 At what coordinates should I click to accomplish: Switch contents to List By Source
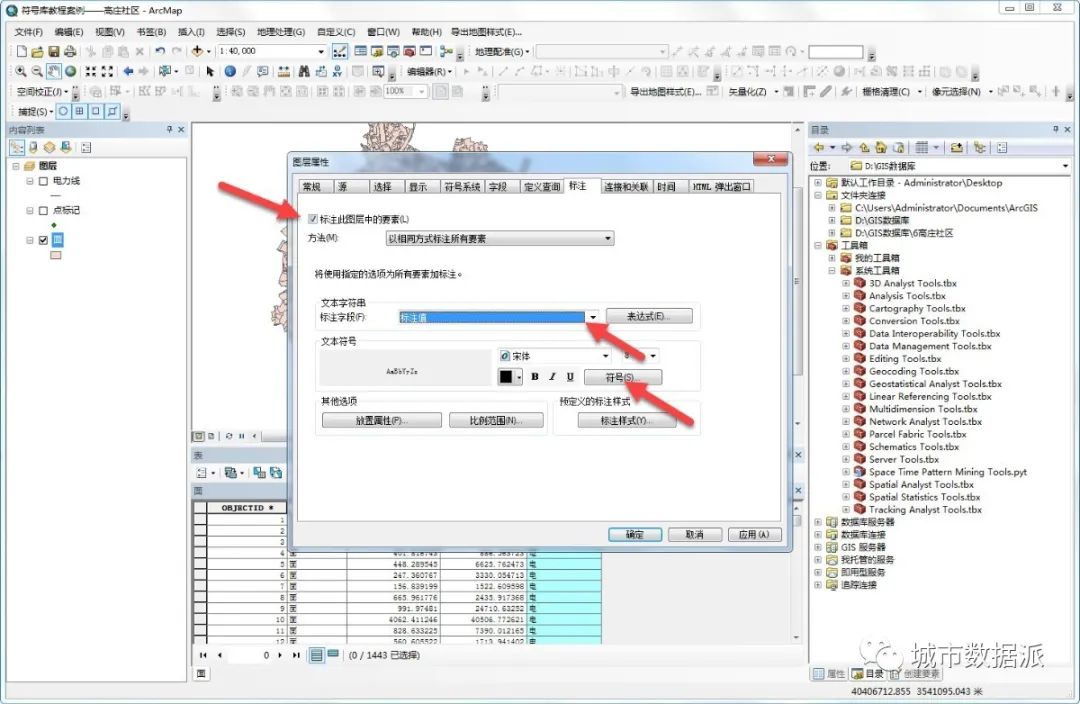coord(33,147)
